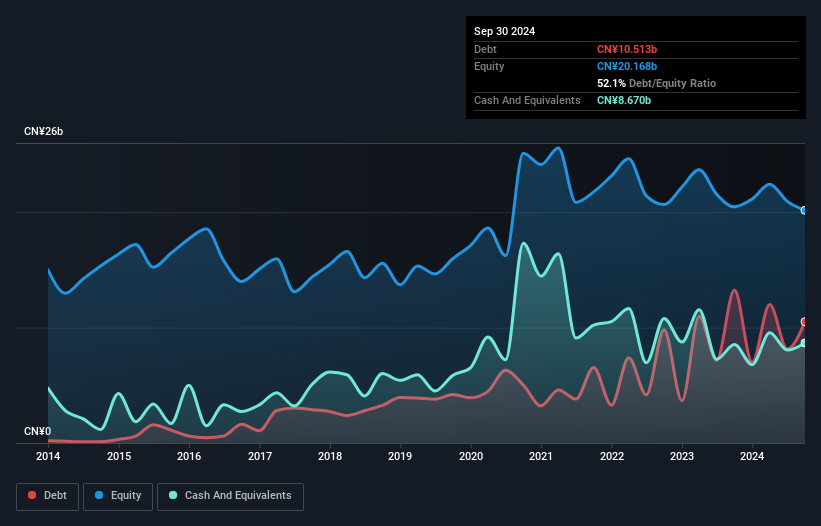Screen dimensions: 821x526
Task: Click the CN¥10.513b debt value
Action: click(627, 49)
